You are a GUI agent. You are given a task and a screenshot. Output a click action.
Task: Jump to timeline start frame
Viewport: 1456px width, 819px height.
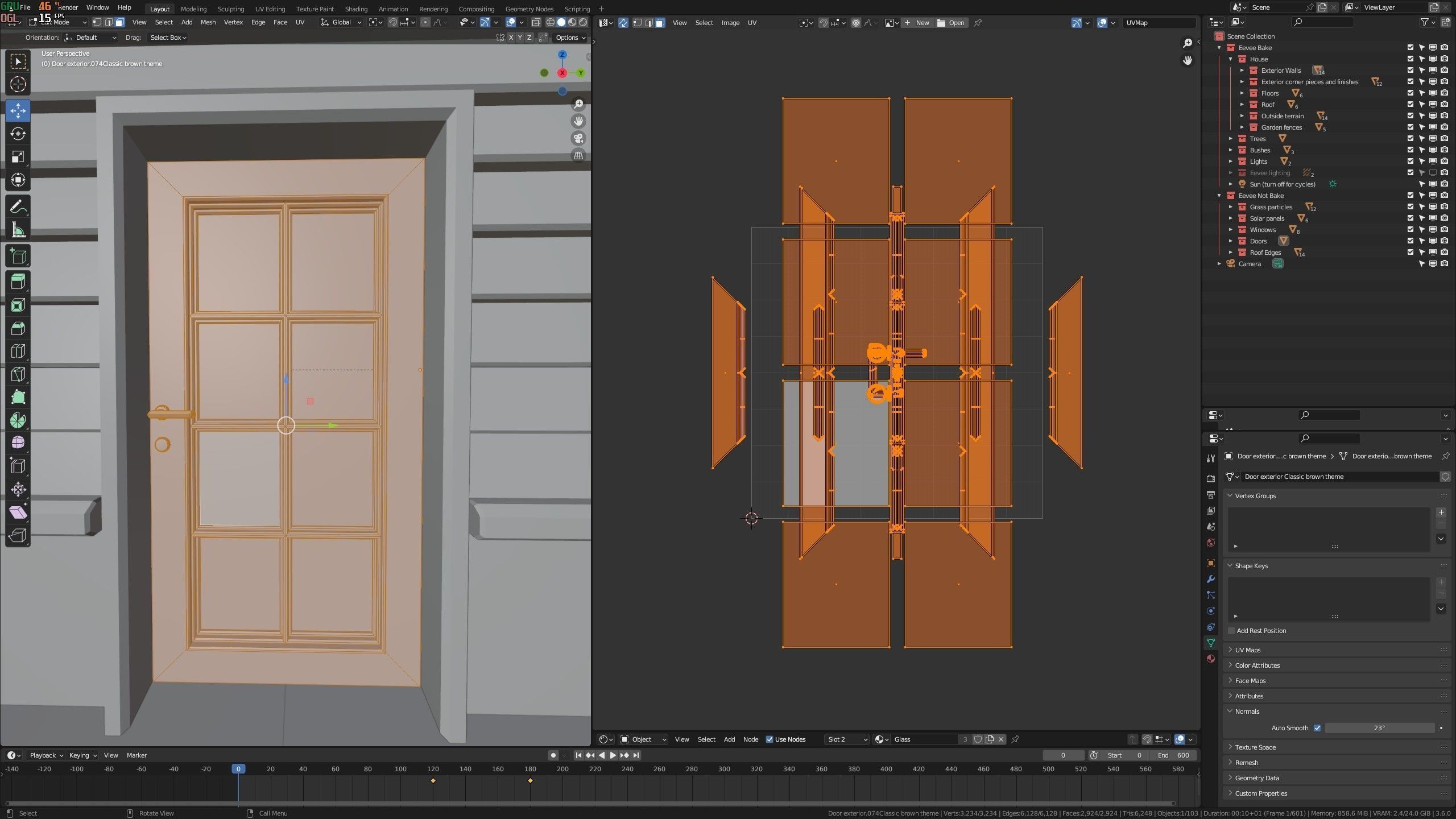[578, 755]
